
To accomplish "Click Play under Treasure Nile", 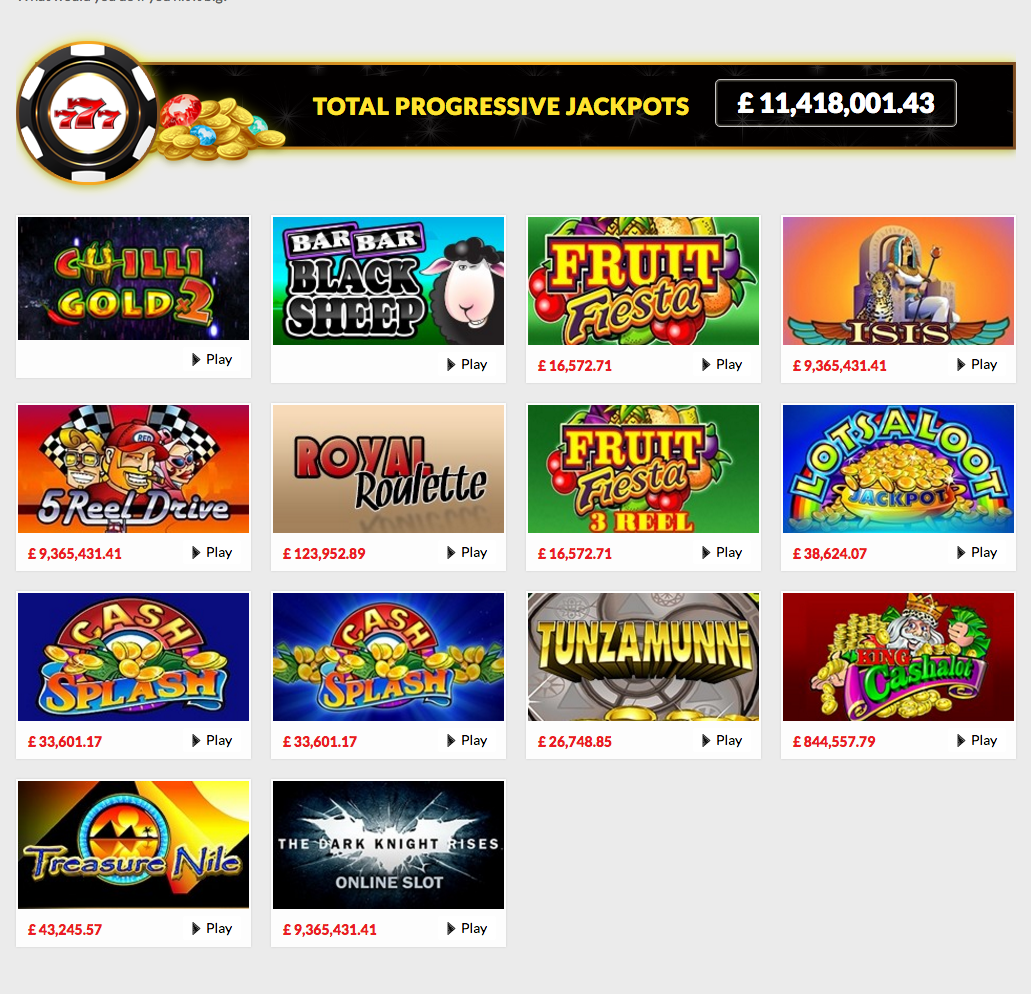I will (212, 929).
